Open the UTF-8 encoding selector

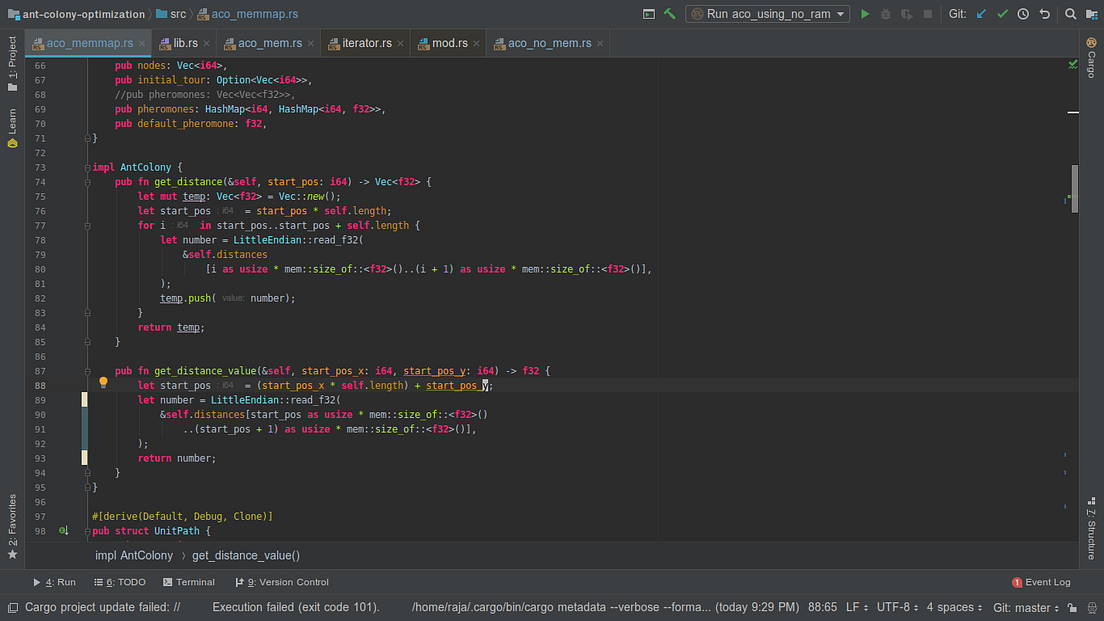[x=895, y=607]
